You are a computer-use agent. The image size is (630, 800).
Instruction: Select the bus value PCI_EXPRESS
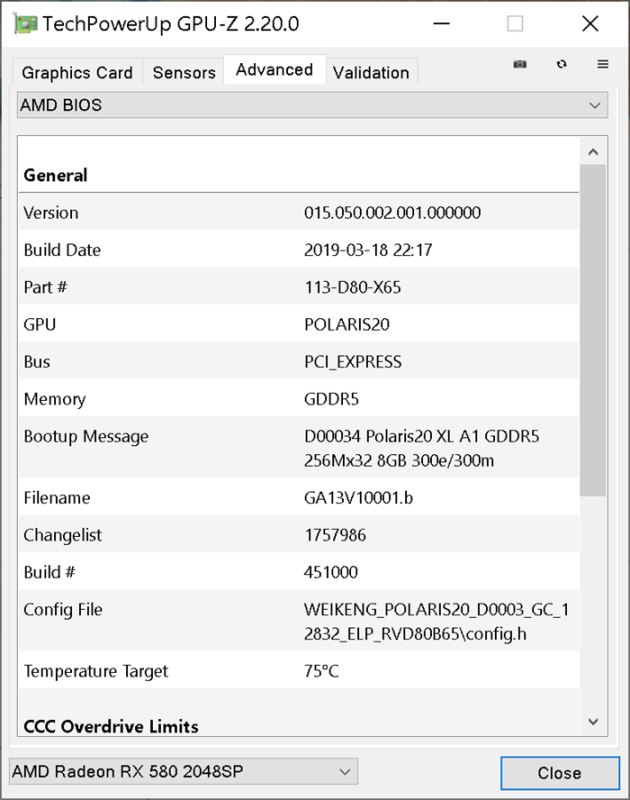(x=353, y=362)
